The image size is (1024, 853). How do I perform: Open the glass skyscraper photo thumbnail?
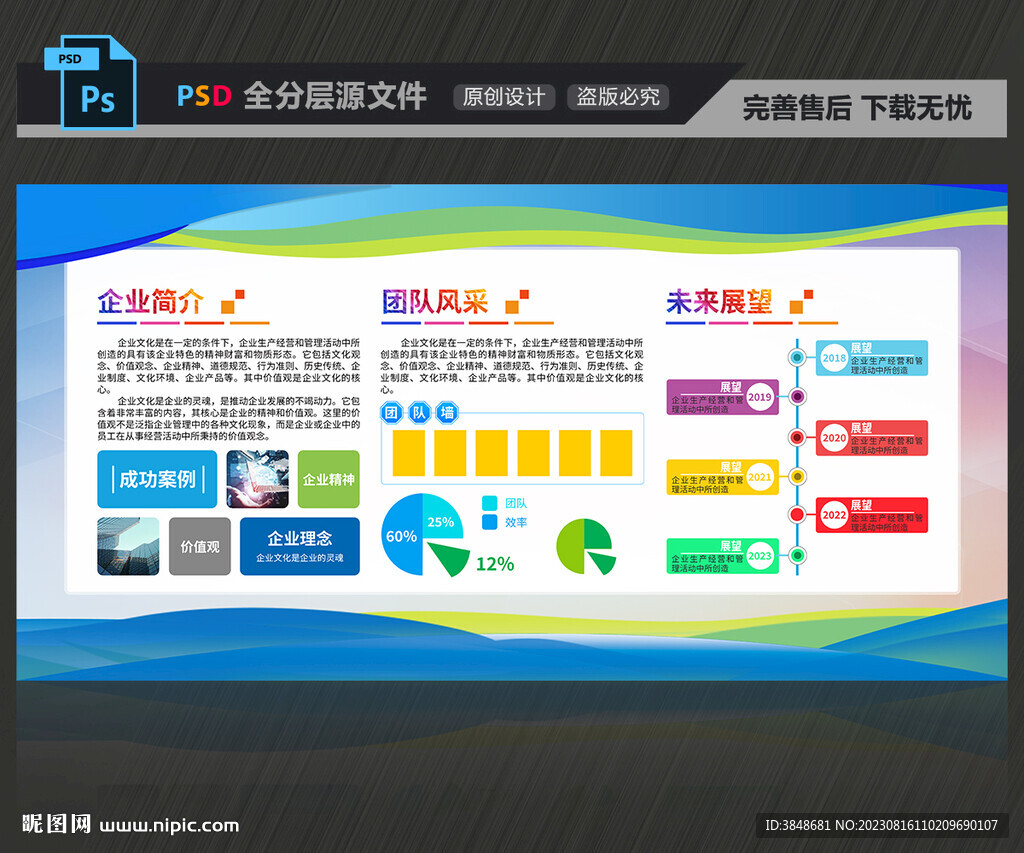[x=128, y=546]
